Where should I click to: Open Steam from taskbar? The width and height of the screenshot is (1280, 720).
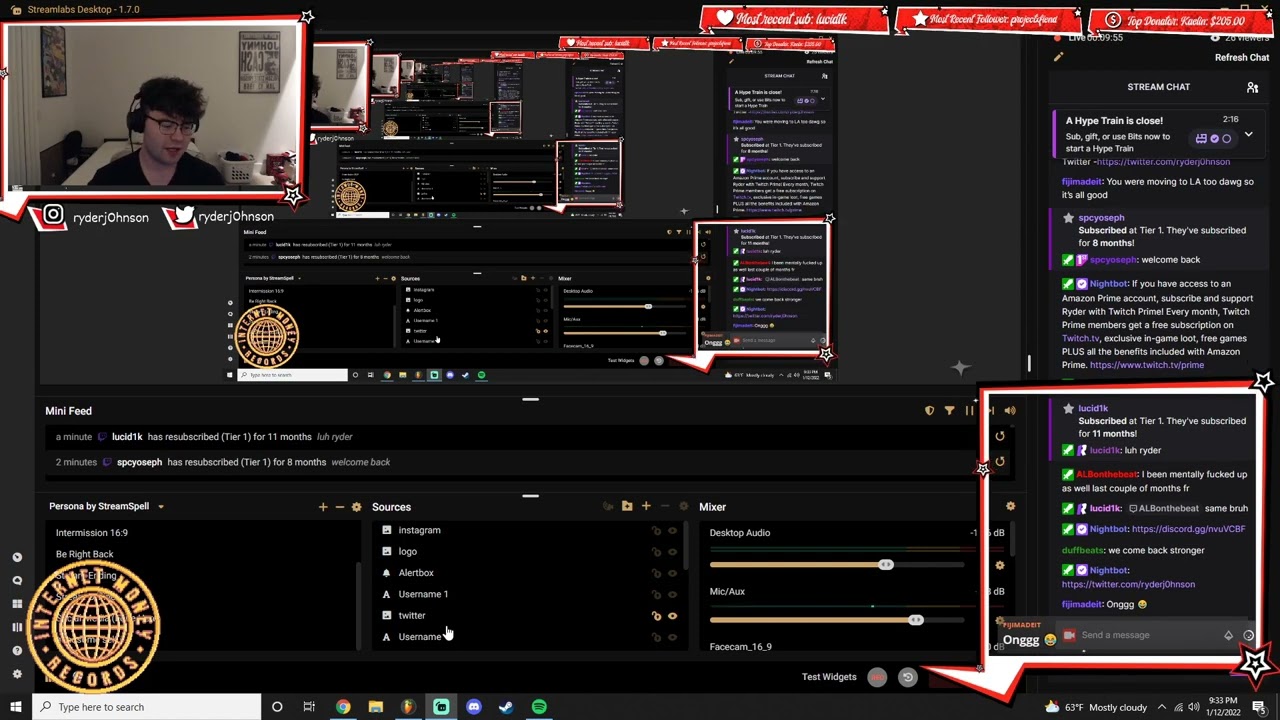pyautogui.click(x=506, y=707)
